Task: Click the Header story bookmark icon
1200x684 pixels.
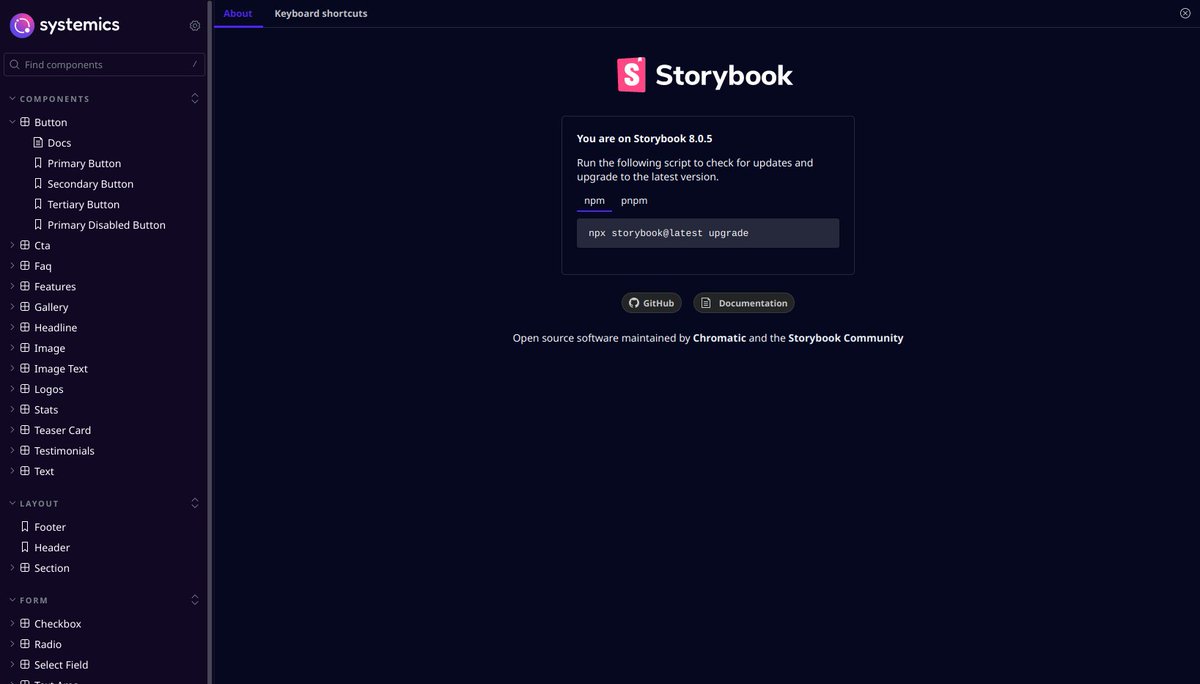Action: pyautogui.click(x=25, y=547)
